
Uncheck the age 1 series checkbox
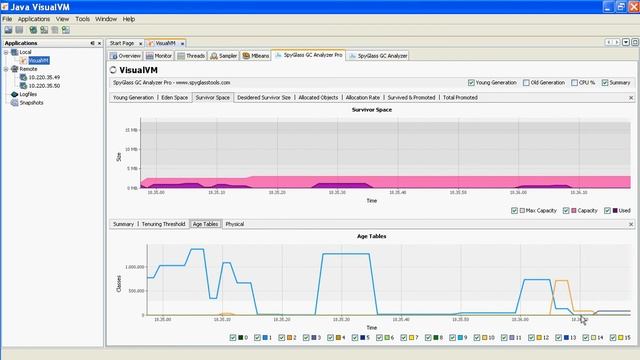[x=257, y=338]
